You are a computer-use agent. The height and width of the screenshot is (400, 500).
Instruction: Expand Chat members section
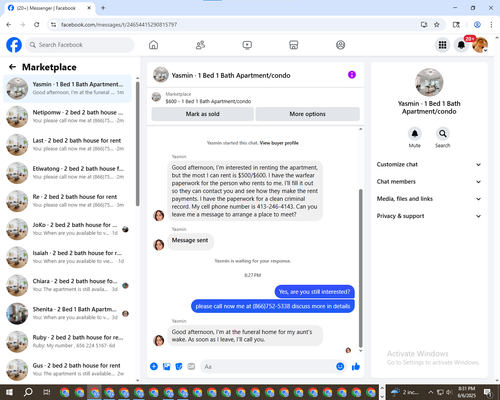429,182
